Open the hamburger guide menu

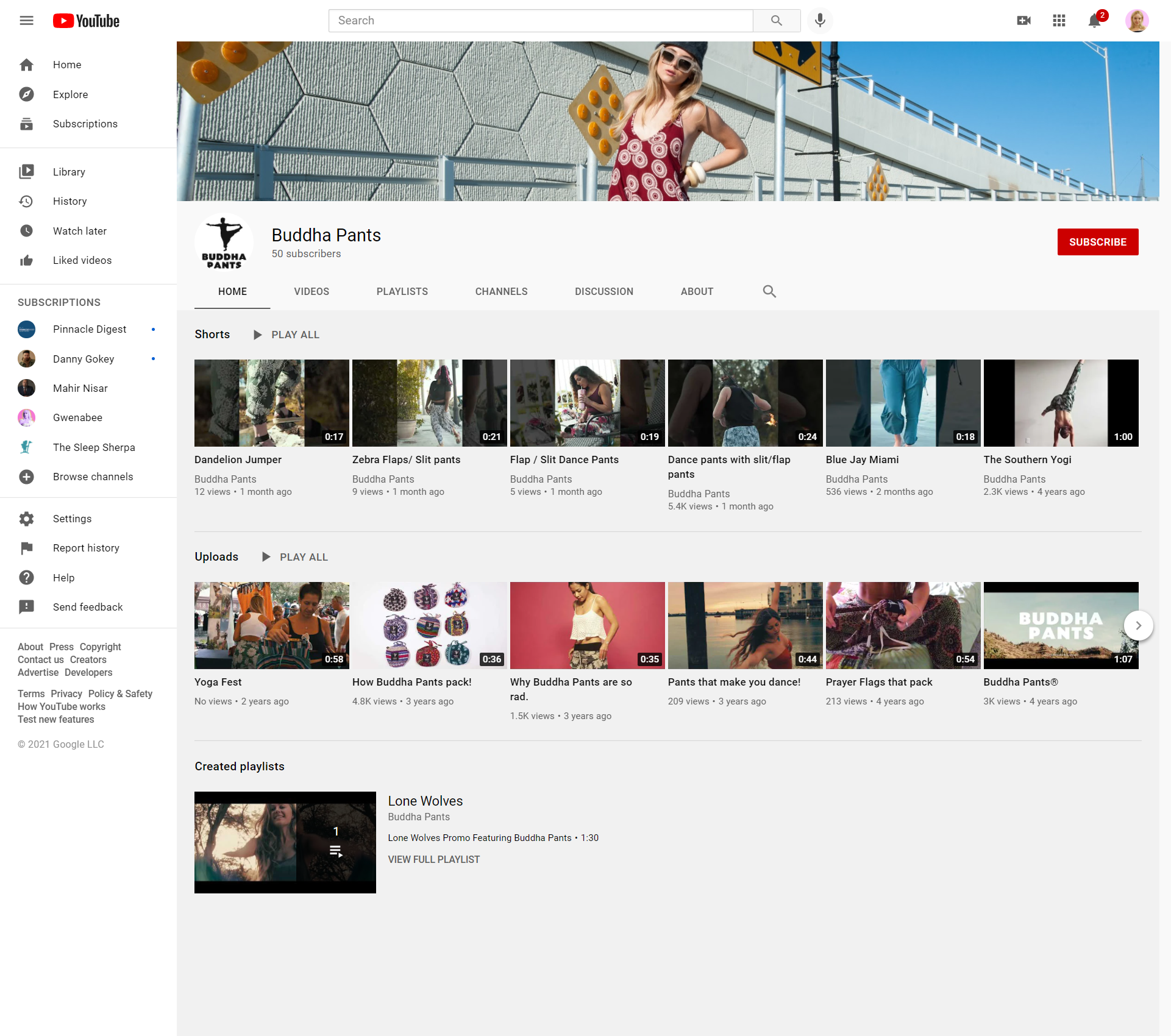pos(26,21)
